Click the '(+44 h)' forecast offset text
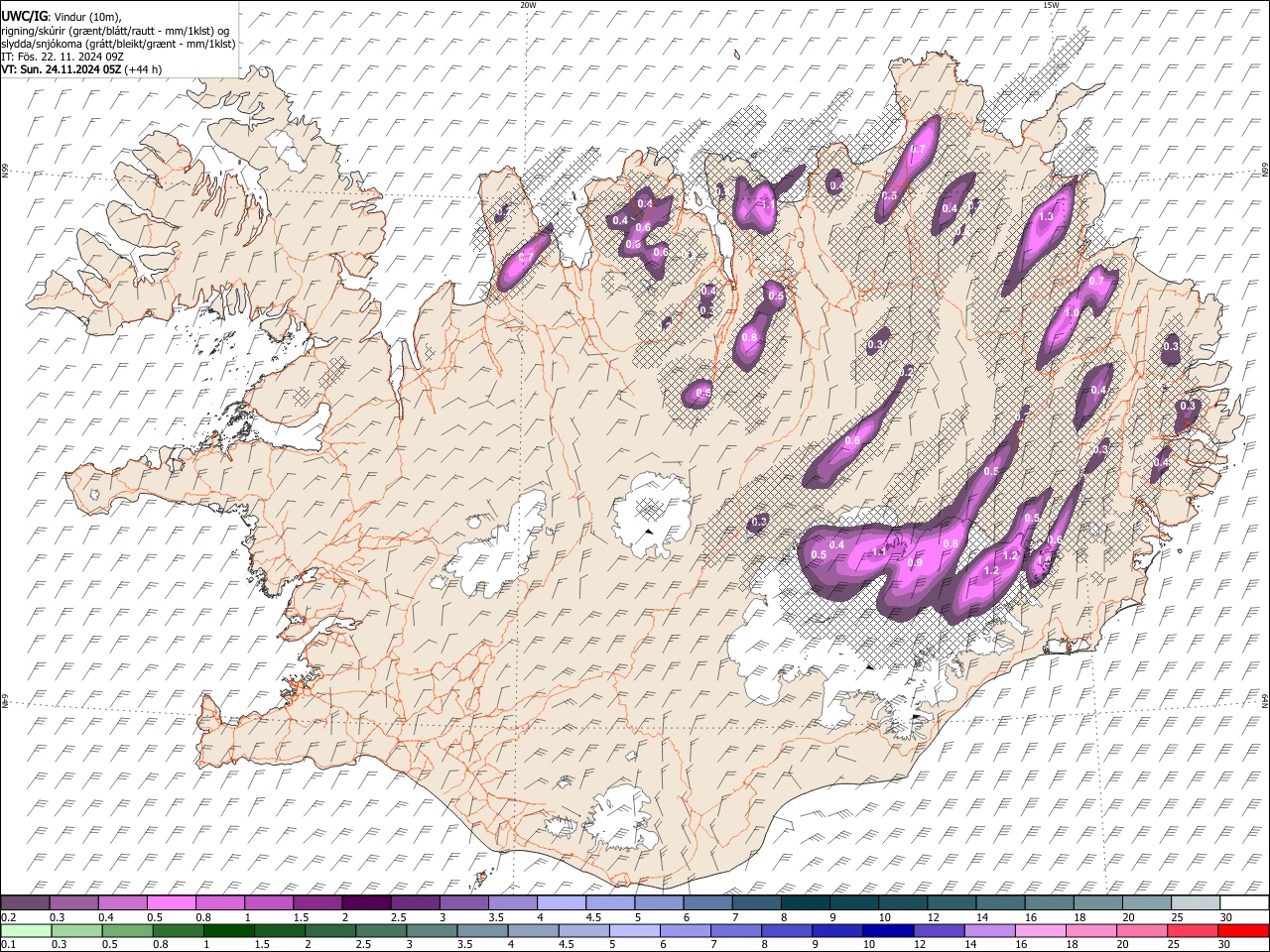The image size is (1270, 952). pyautogui.click(x=143, y=69)
